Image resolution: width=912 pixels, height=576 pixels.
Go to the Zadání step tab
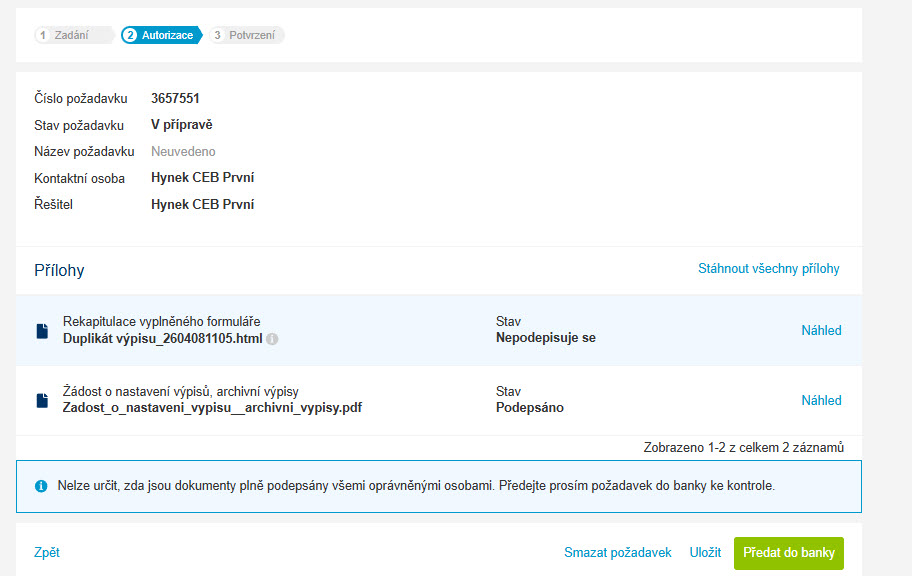pyautogui.click(x=72, y=35)
